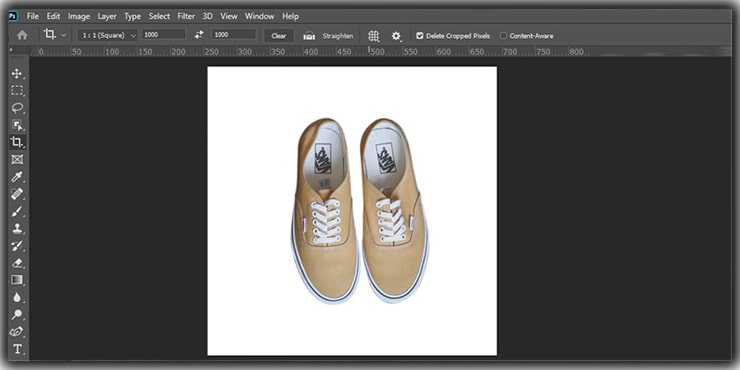Open the Window menu
The image size is (740, 370).
[260, 16]
